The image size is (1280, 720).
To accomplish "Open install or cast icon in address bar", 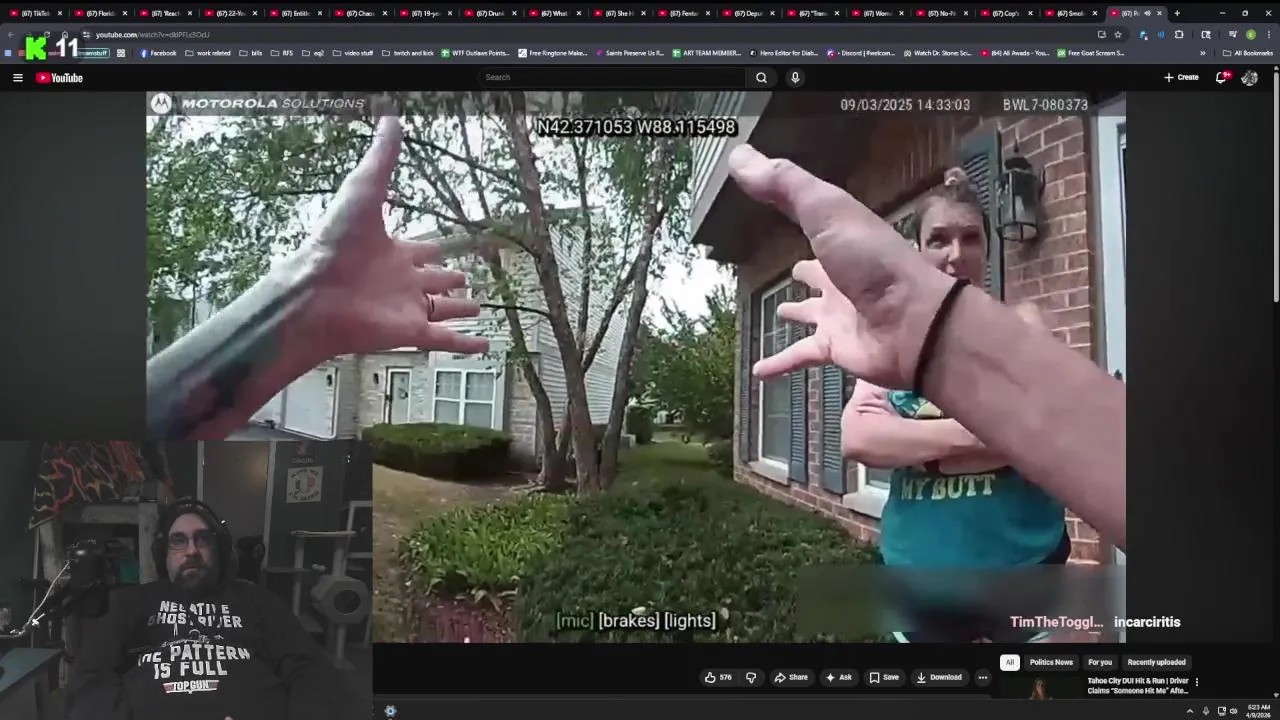I will (x=1101, y=34).
